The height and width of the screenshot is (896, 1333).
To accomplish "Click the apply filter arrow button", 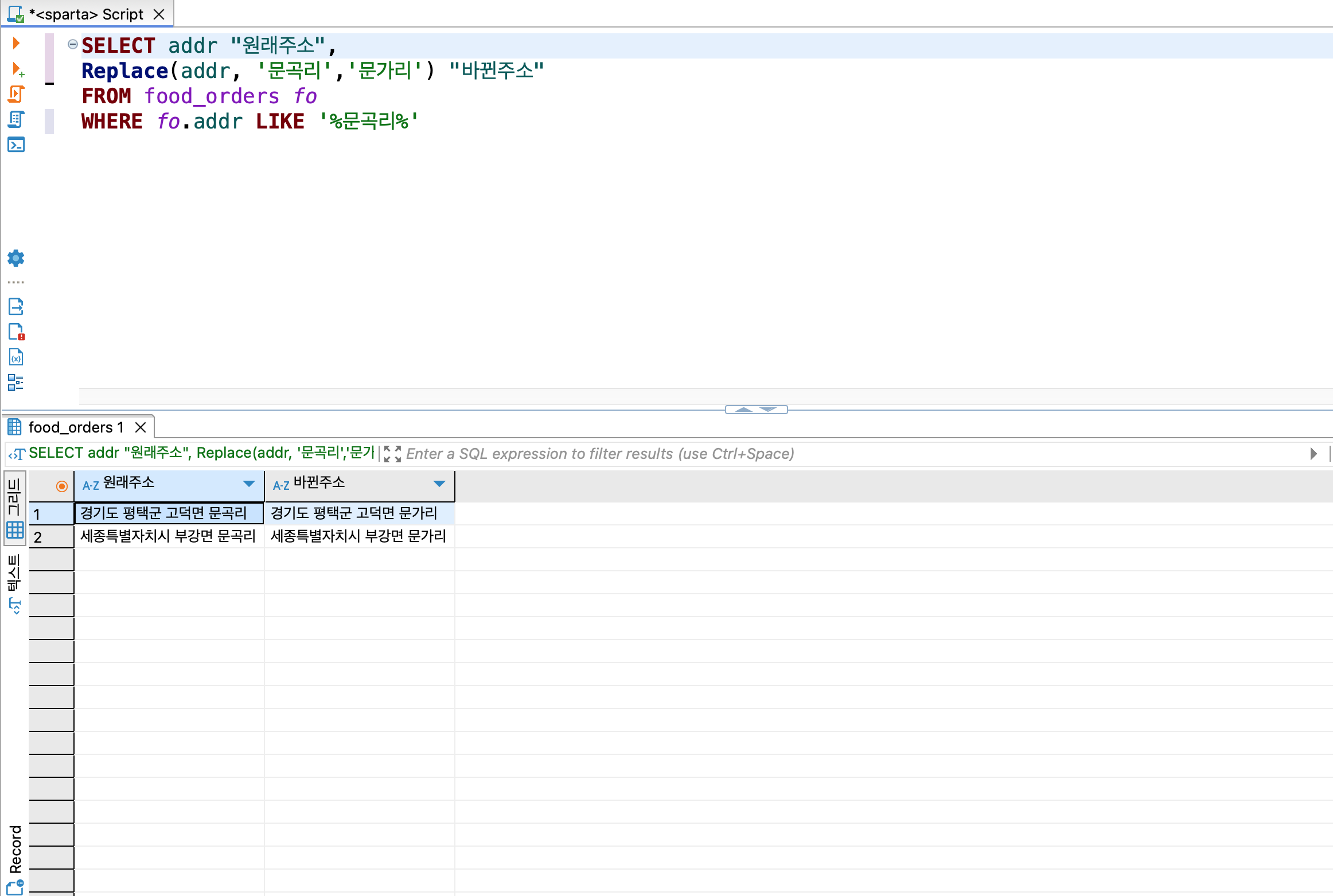I will click(x=1313, y=454).
